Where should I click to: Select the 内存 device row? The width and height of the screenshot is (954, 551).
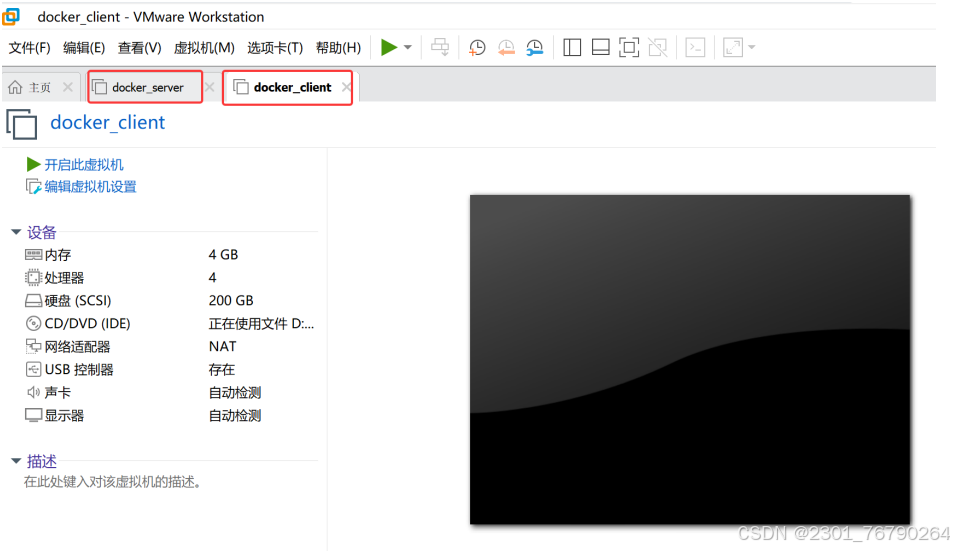(169, 255)
